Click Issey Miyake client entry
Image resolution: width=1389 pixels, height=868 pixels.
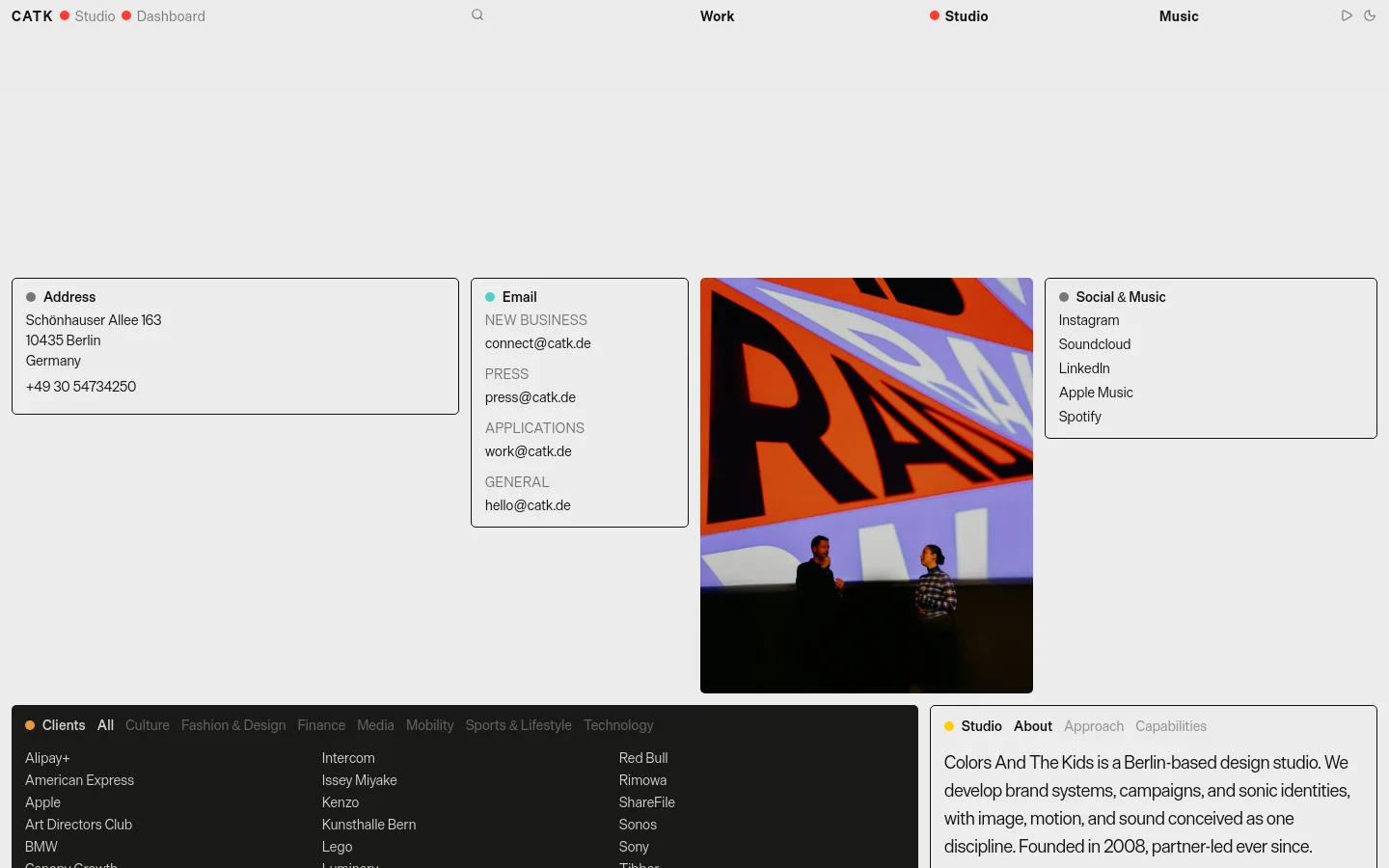coord(360,780)
